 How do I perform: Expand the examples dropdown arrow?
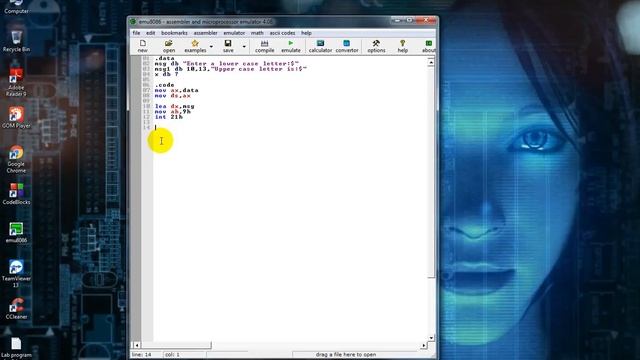pos(211,47)
